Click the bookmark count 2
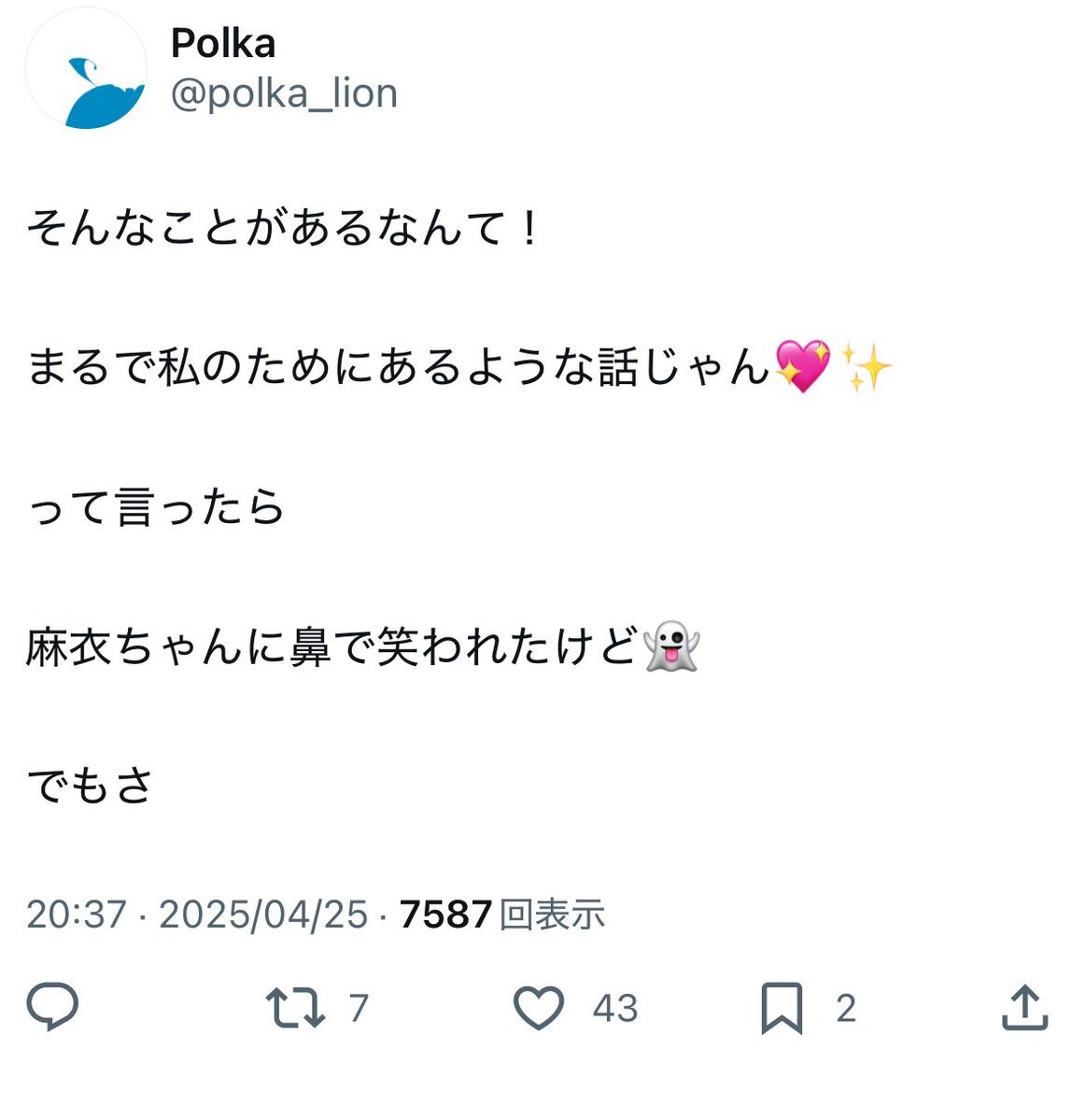 tap(845, 1009)
